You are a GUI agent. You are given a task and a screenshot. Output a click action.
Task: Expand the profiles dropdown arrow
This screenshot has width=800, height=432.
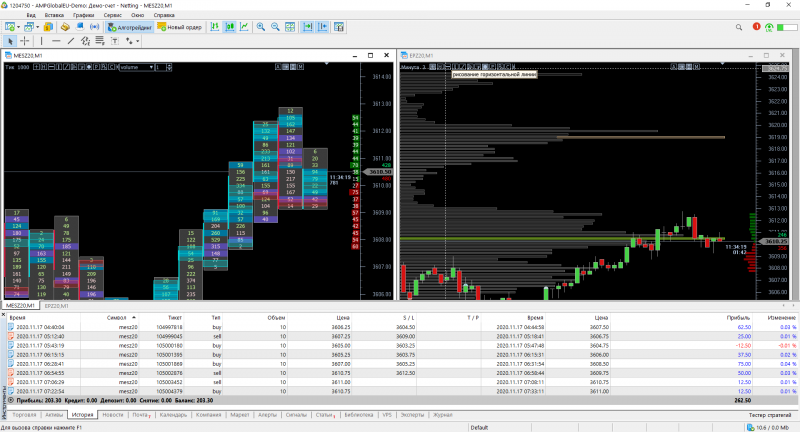coord(38,27)
